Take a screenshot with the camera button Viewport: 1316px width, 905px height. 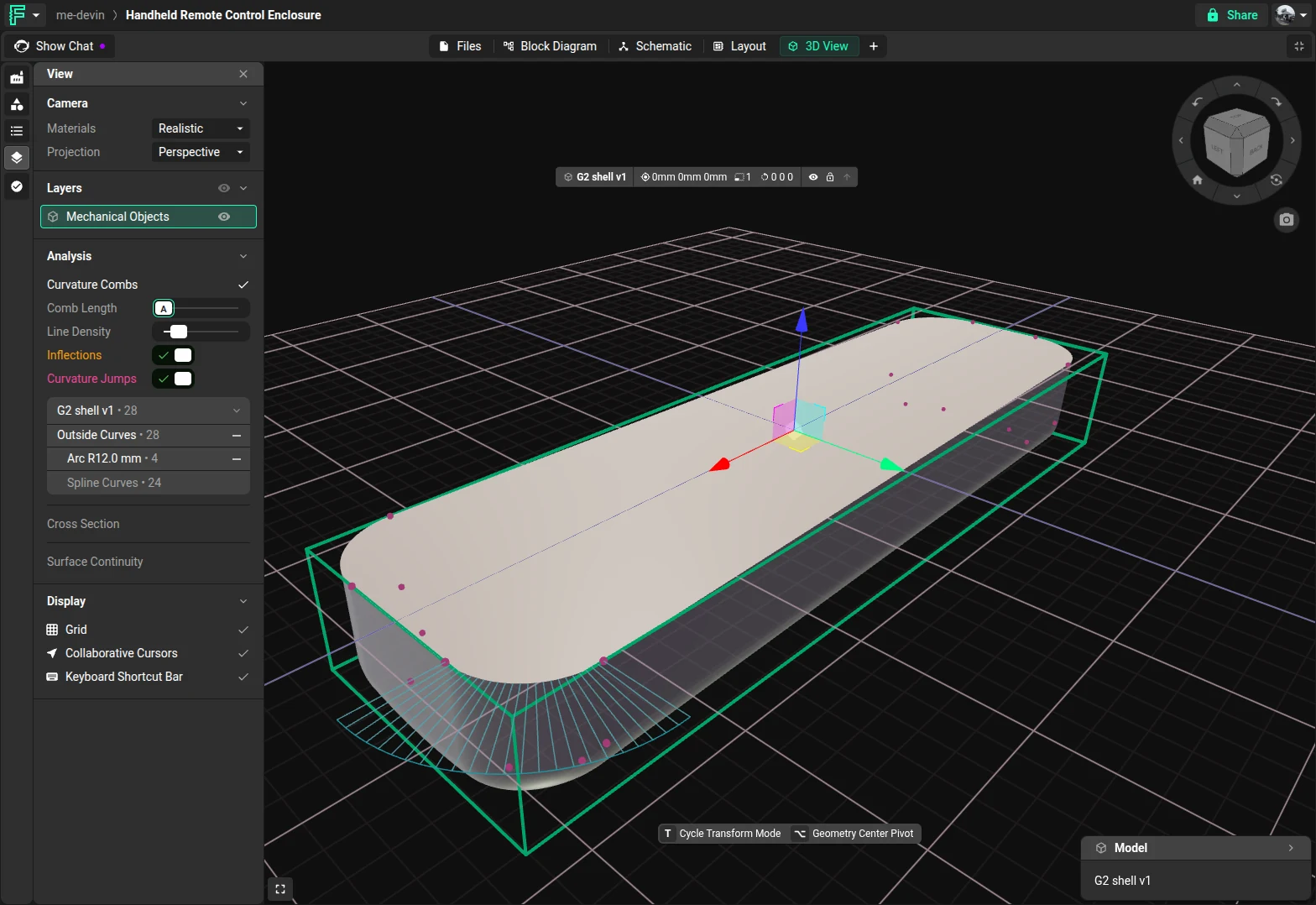(x=1286, y=220)
